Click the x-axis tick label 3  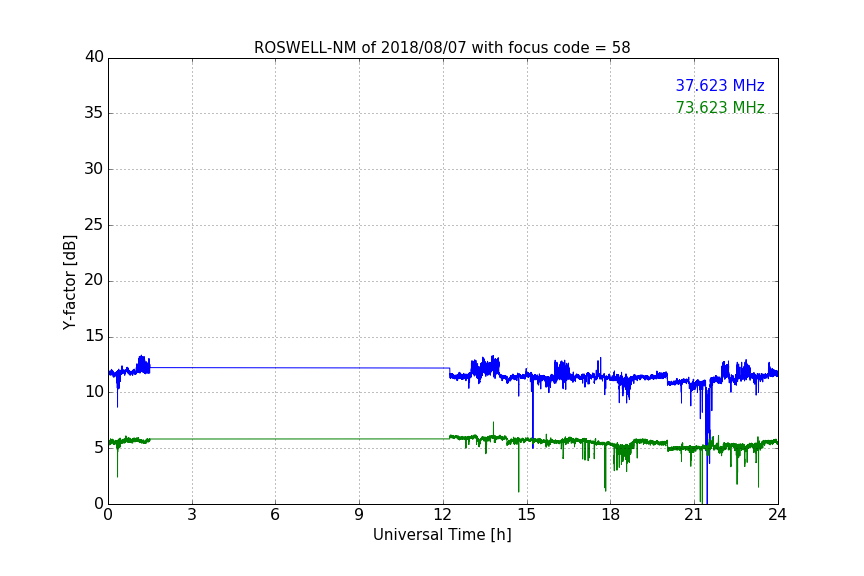pyautogui.click(x=192, y=515)
